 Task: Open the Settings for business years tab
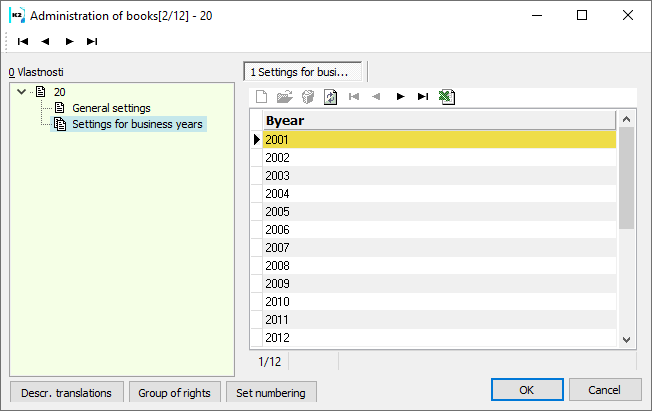click(305, 72)
